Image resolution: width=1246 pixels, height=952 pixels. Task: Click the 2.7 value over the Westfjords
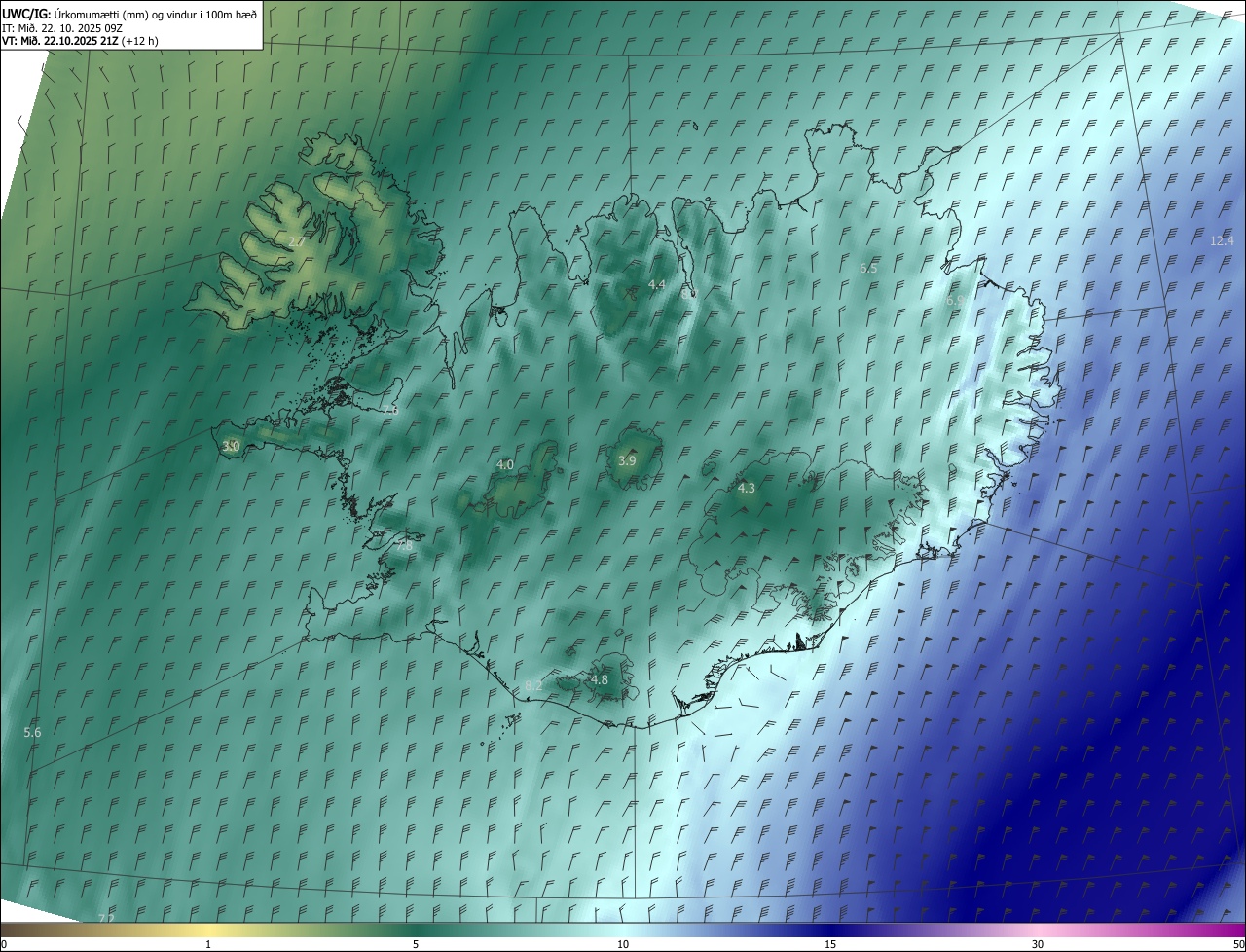(x=297, y=240)
